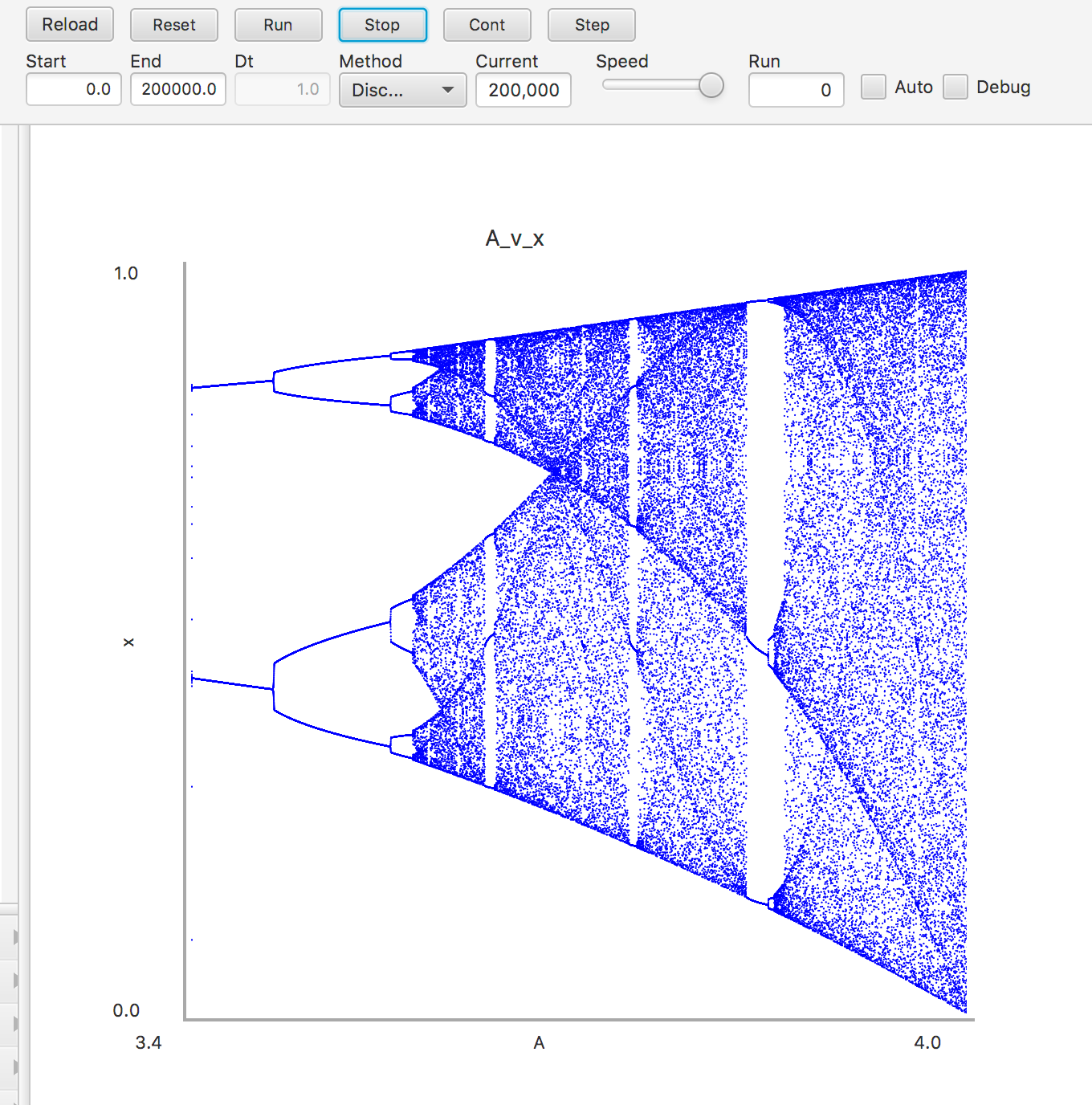Click the vertical axis label x
The width and height of the screenshot is (1092, 1105).
tap(128, 642)
